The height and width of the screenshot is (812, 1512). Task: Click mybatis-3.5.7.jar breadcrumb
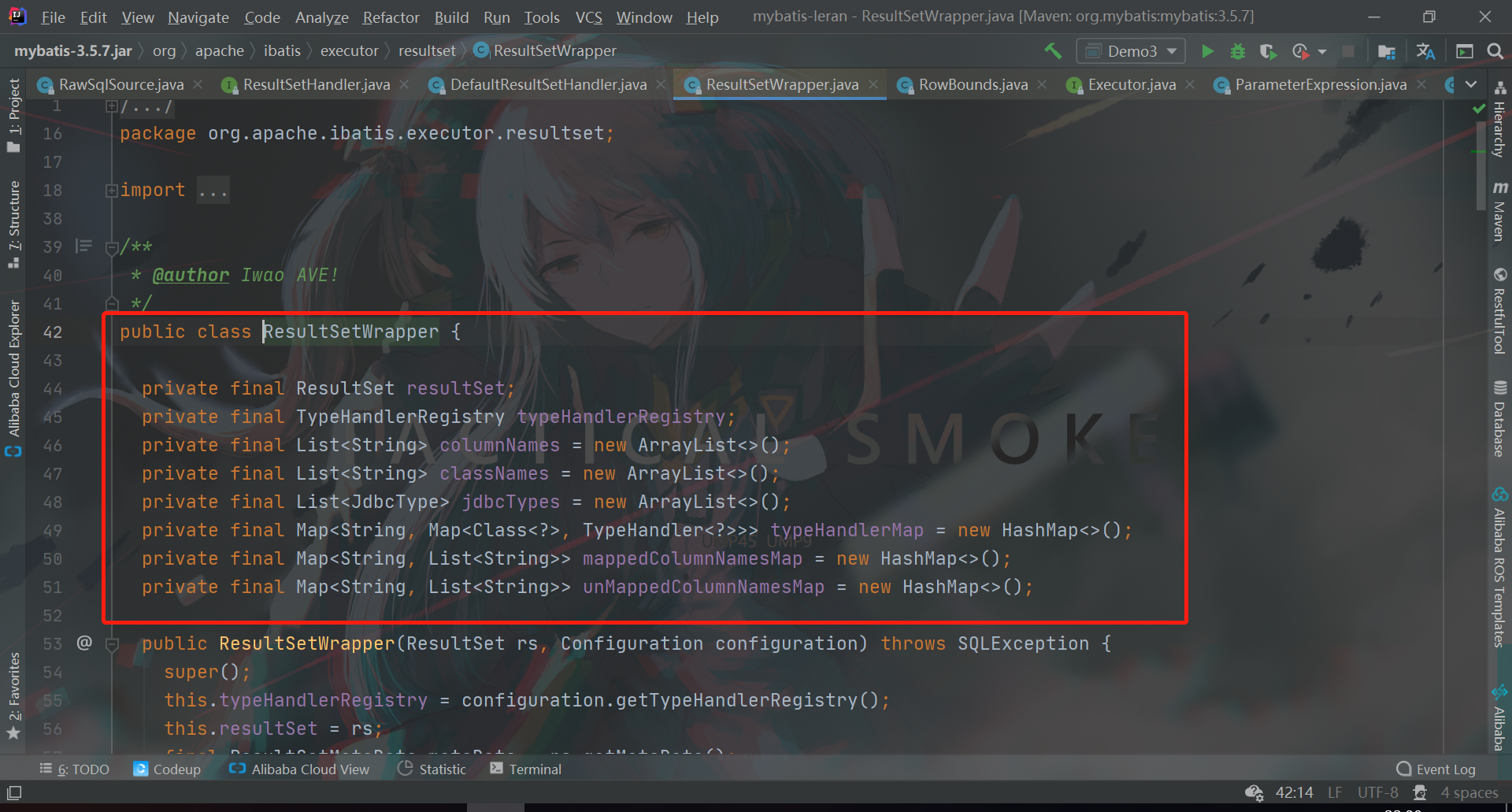click(72, 51)
